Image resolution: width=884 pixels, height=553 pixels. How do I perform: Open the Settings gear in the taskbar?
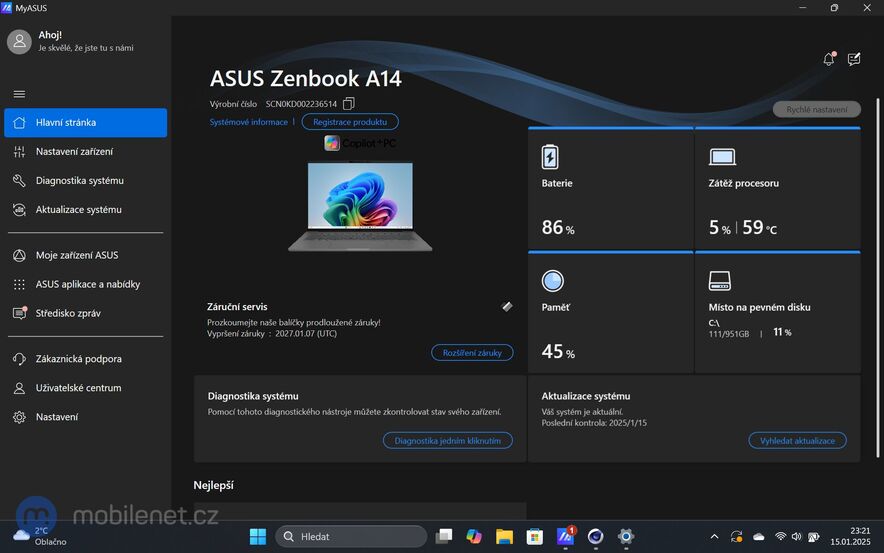[626, 537]
